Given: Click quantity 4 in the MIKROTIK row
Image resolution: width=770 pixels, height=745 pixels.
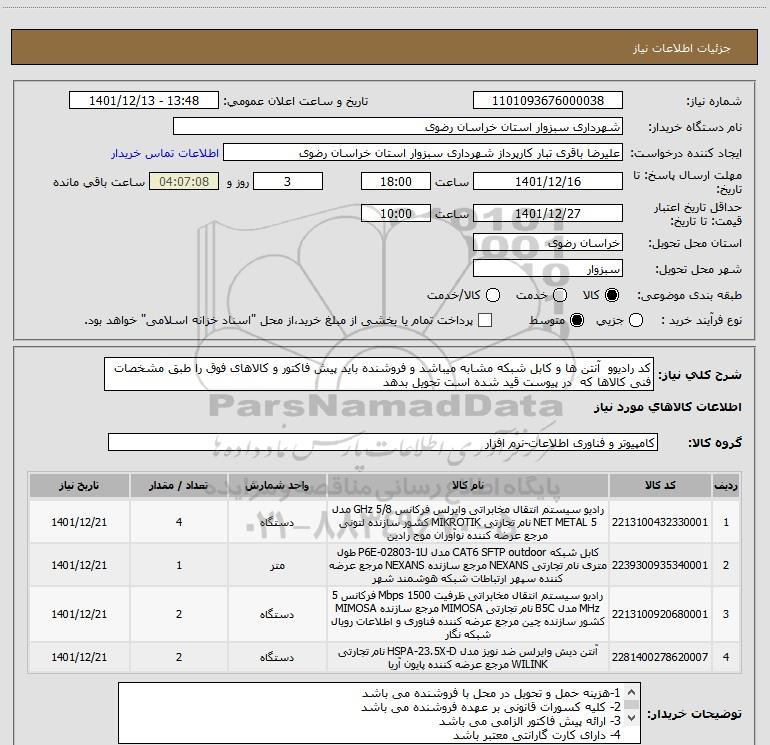Looking at the screenshot, I should click(x=179, y=522).
